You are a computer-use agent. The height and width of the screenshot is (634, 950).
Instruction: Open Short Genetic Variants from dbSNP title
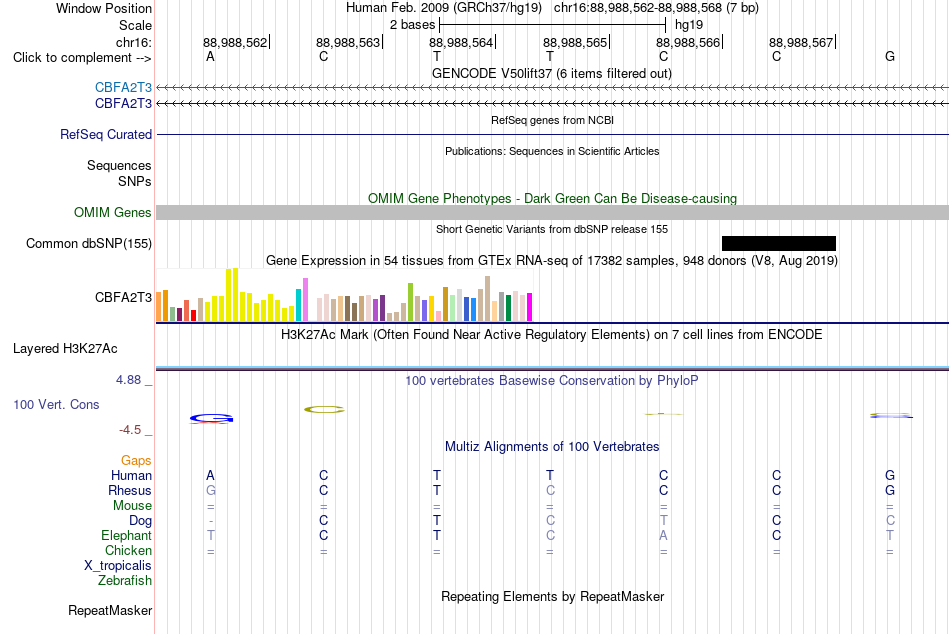pyautogui.click(x=552, y=229)
